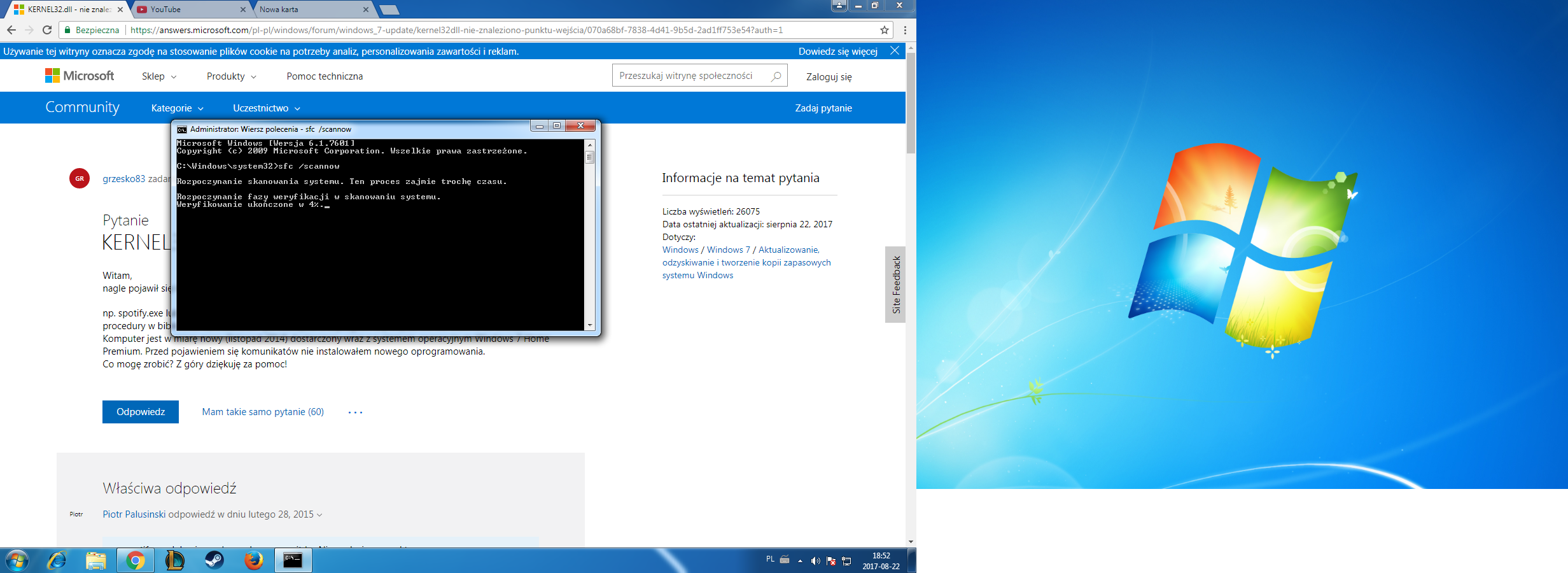The image size is (1568, 573).
Task: Click the secure padlock icon in address bar
Action: 67,30
